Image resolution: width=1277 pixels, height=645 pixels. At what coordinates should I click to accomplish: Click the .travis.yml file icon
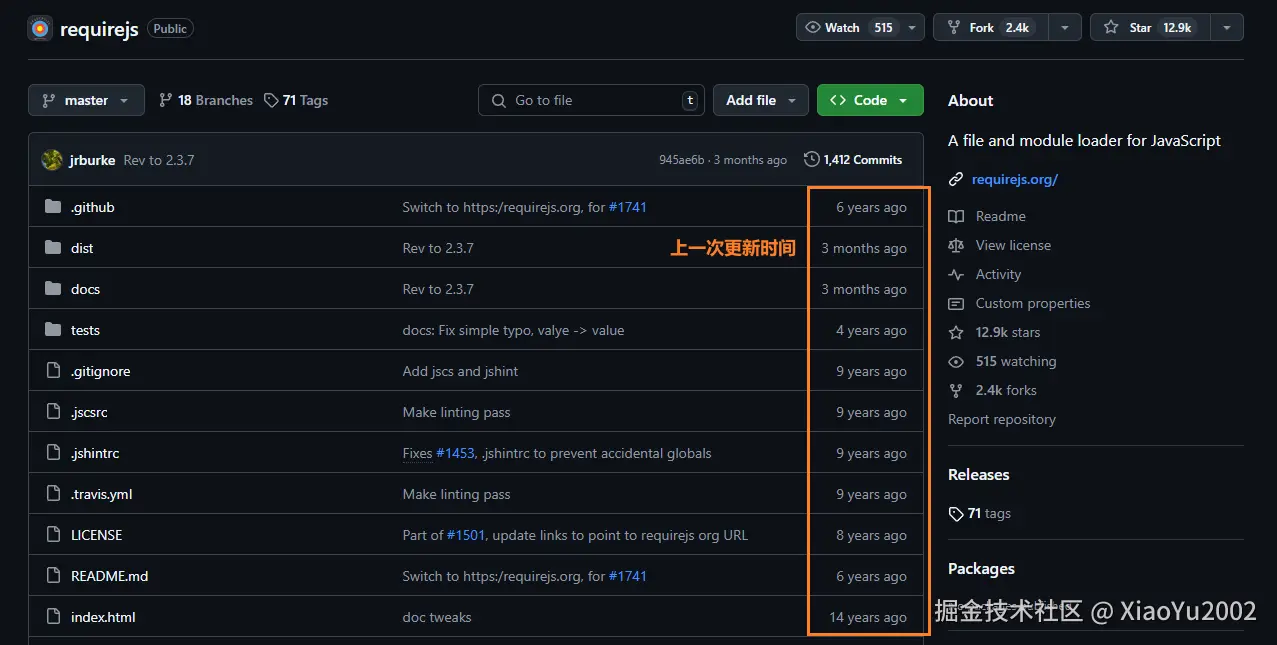pyautogui.click(x=53, y=494)
